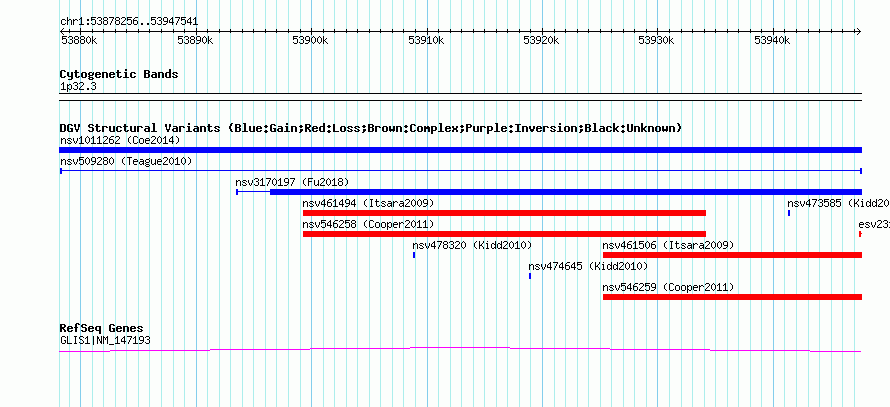Click the 53890k ruler label
The width and height of the screenshot is (890, 407).
(x=195, y=41)
